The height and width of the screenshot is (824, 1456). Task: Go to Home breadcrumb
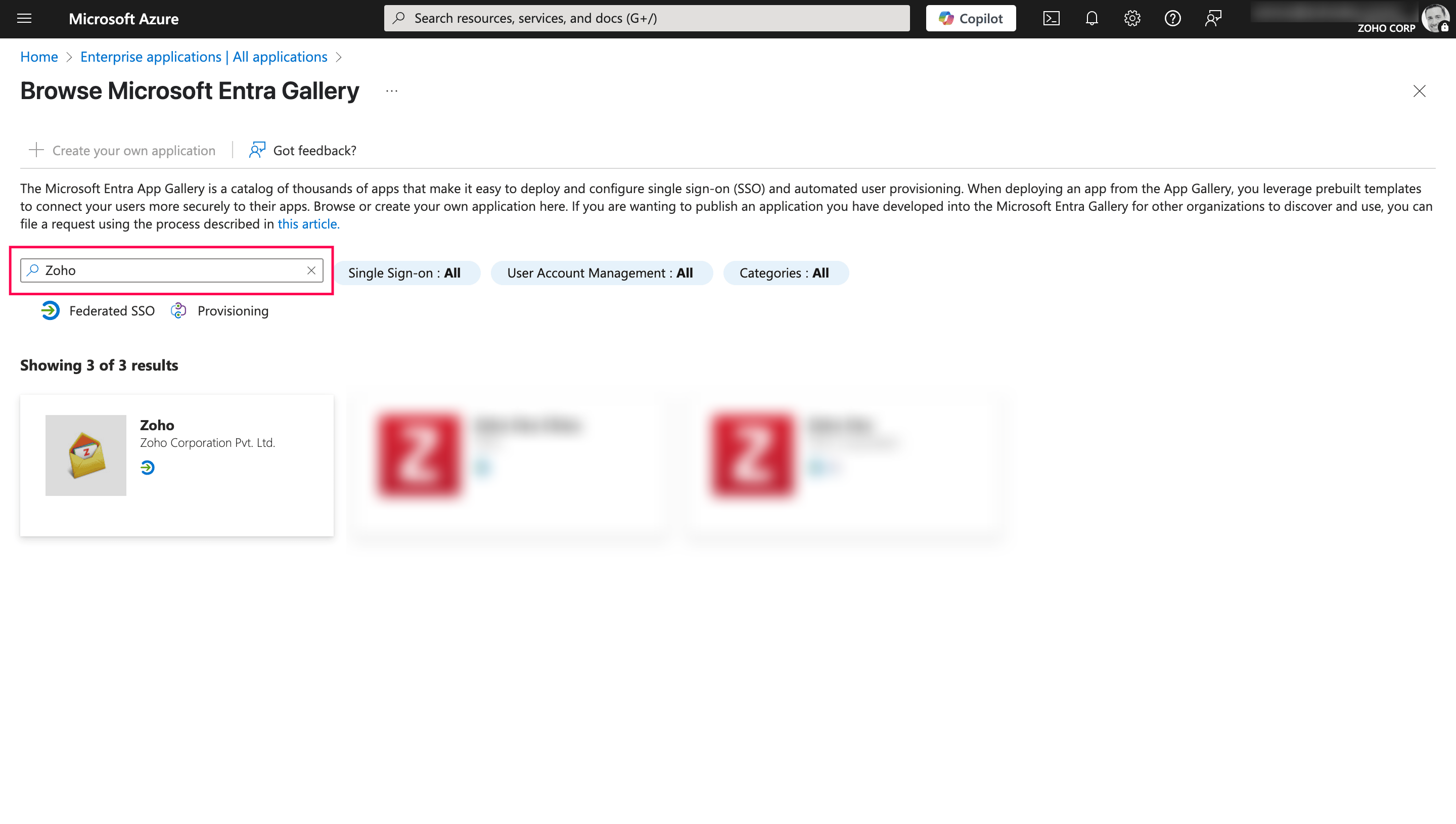pos(39,57)
